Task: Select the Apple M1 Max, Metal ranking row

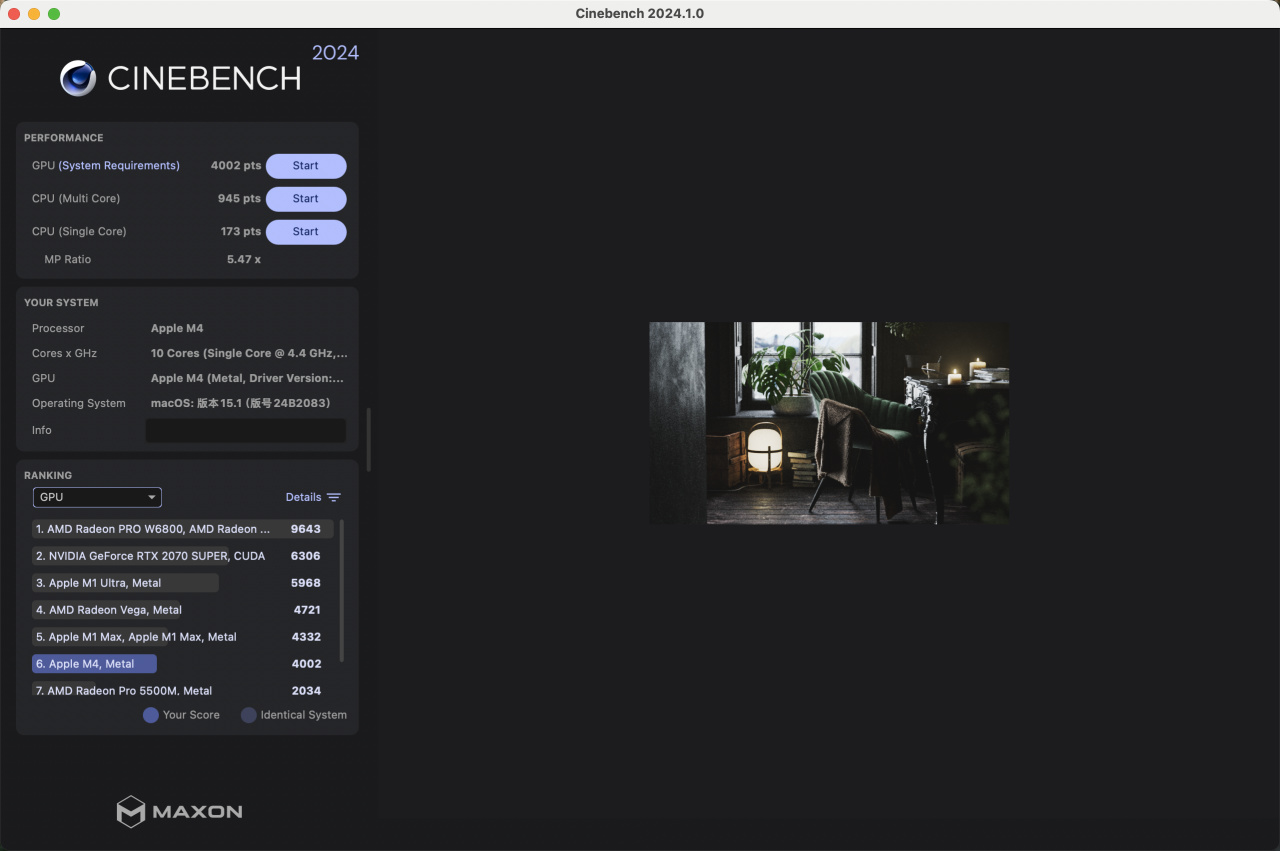Action: point(183,637)
